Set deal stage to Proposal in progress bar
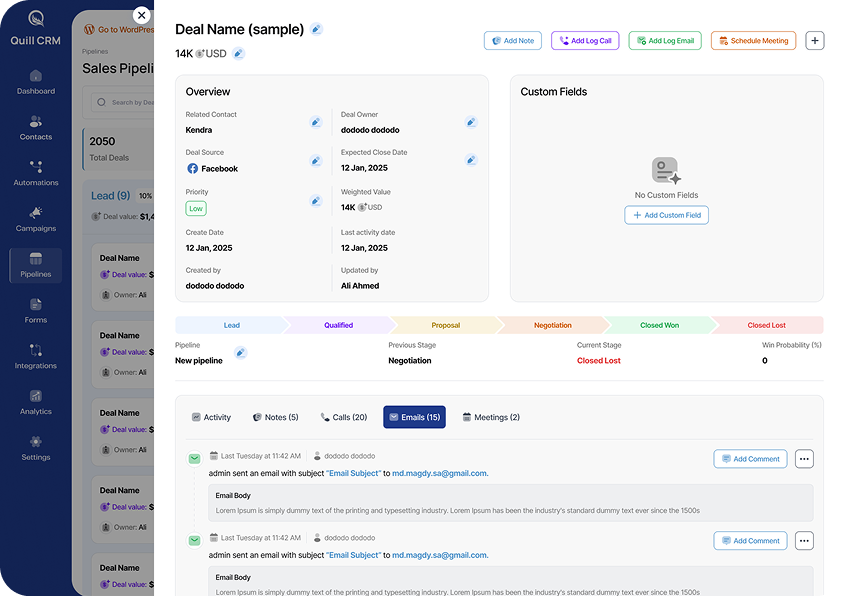845x597 pixels. pos(446,325)
